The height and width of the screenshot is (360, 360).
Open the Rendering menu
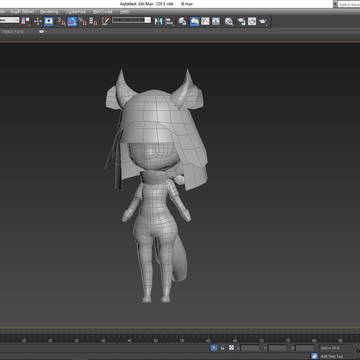tap(49, 12)
